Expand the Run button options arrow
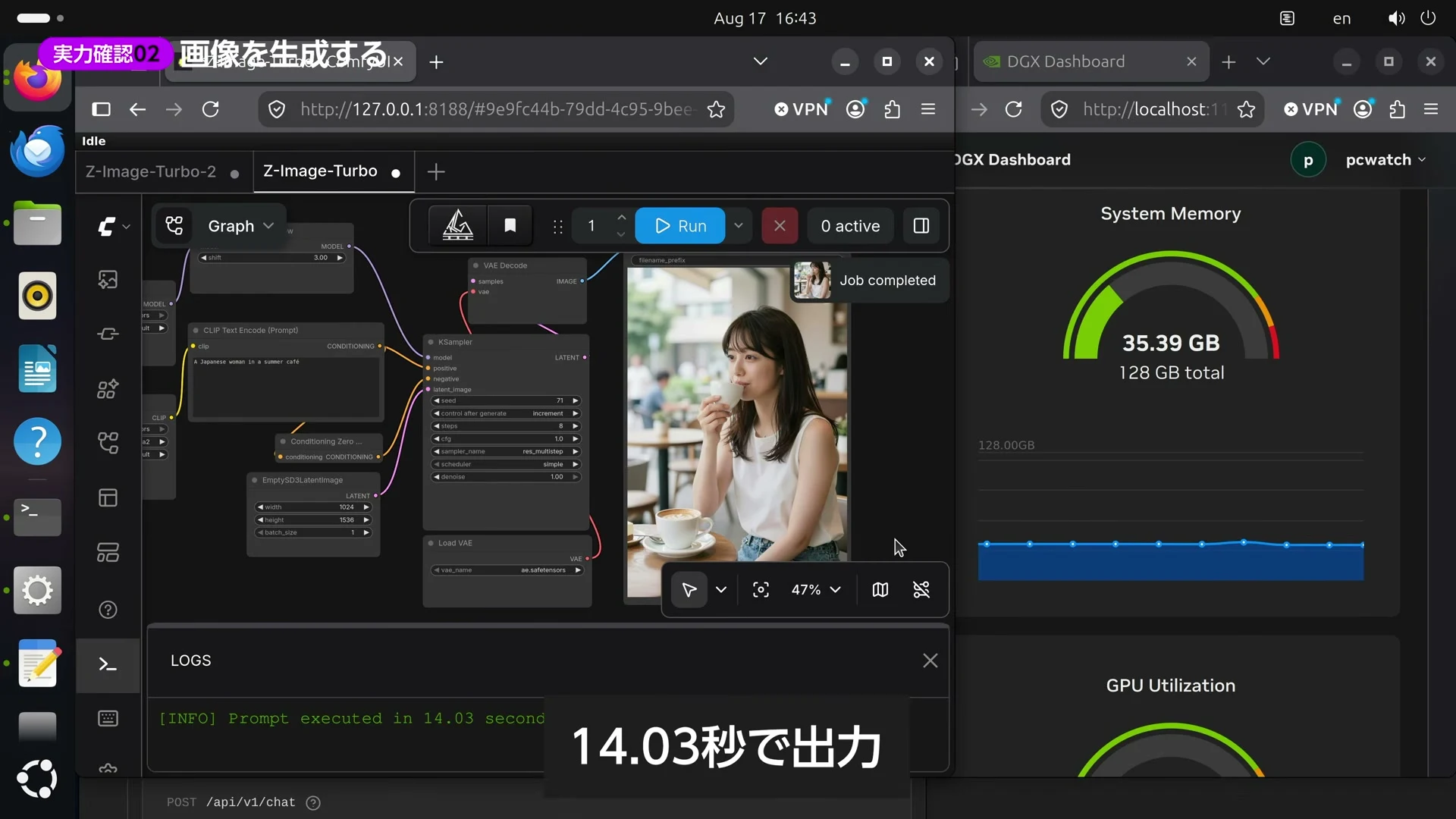Viewport: 1456px width, 819px height. [738, 226]
